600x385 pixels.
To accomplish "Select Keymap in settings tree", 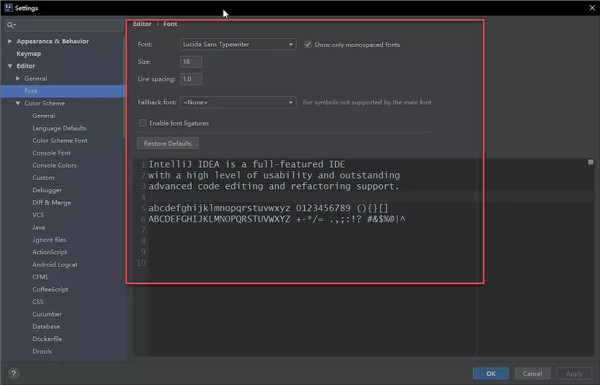I will click(x=29, y=54).
